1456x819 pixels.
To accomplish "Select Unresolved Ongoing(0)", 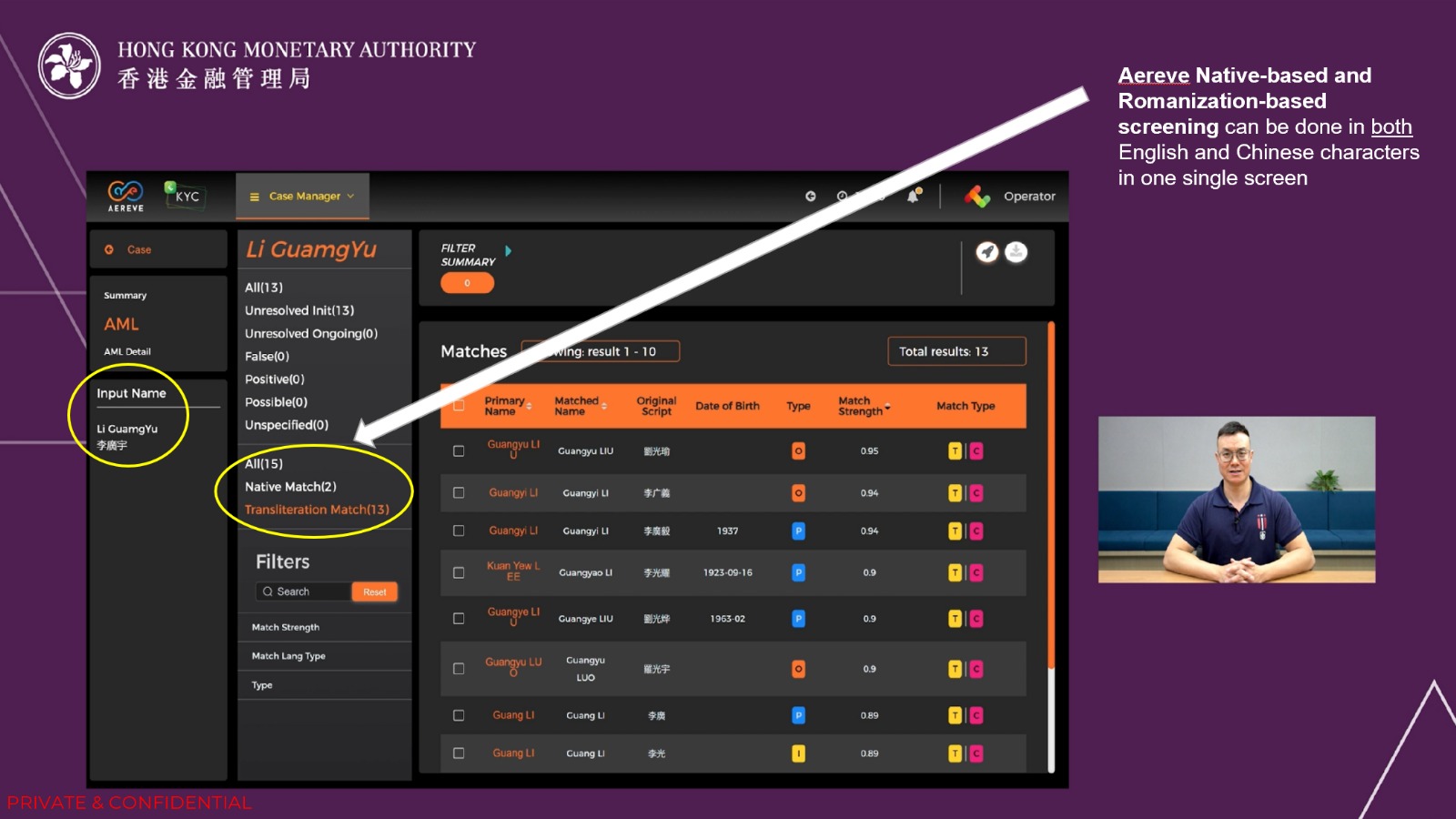I will coord(311,334).
